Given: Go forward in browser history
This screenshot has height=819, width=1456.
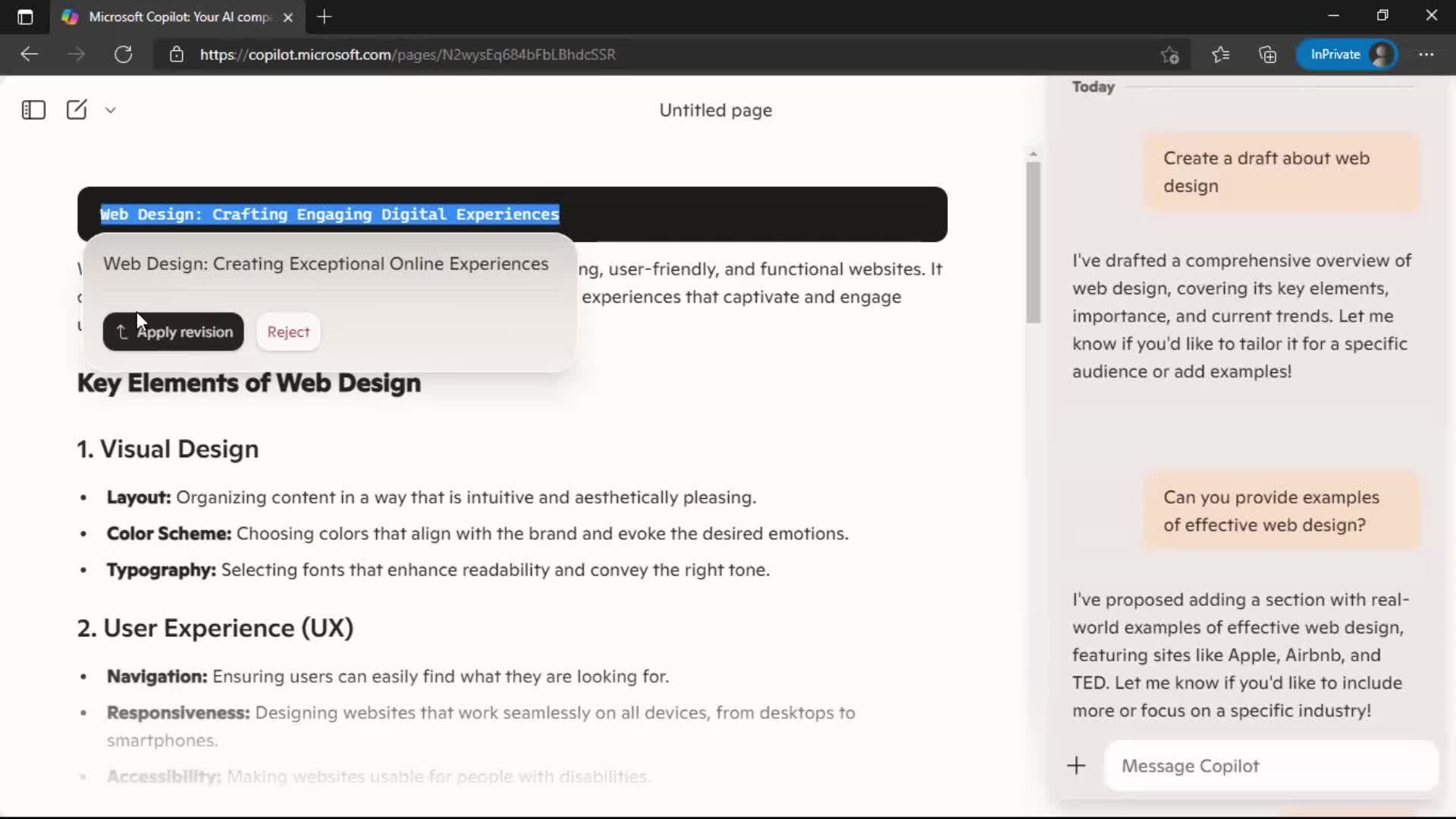Looking at the screenshot, I should coord(76,55).
